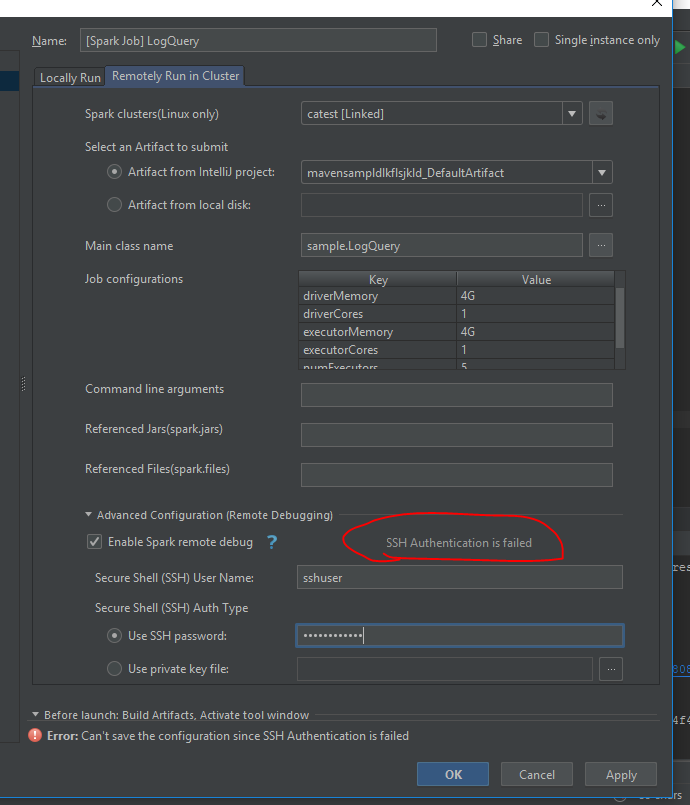The height and width of the screenshot is (805, 690).
Task: Select the Remotely Run in Cluster tab
Action: [x=174, y=77]
